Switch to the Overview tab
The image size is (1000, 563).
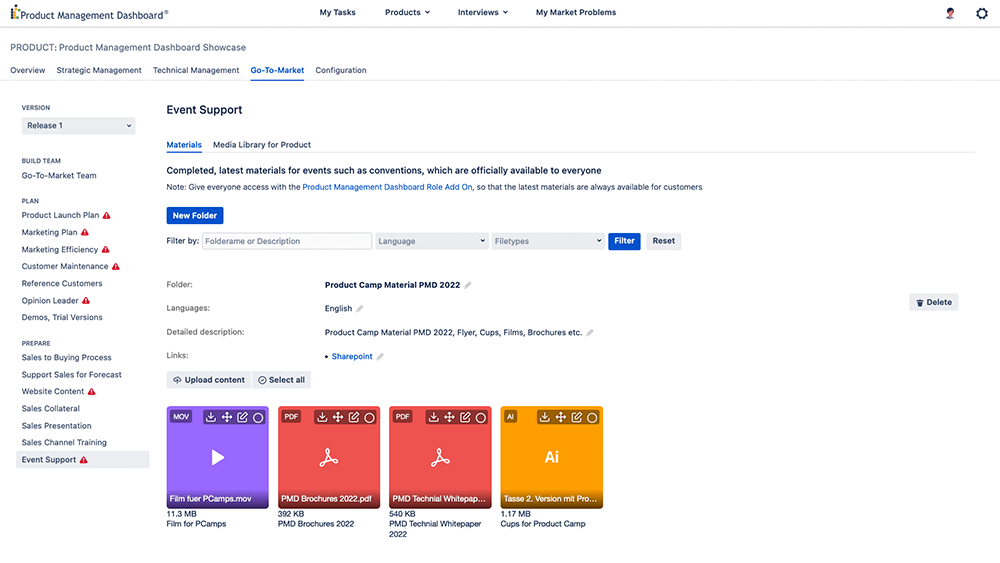point(27,70)
